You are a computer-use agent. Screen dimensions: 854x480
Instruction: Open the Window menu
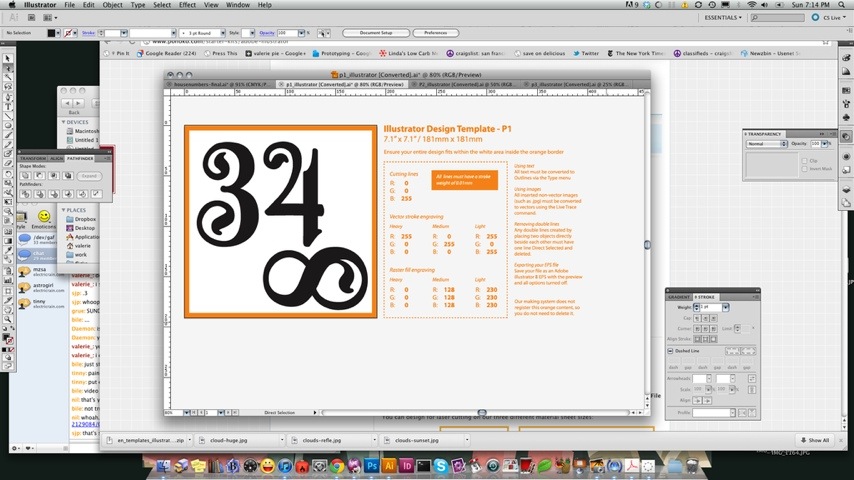(x=237, y=5)
